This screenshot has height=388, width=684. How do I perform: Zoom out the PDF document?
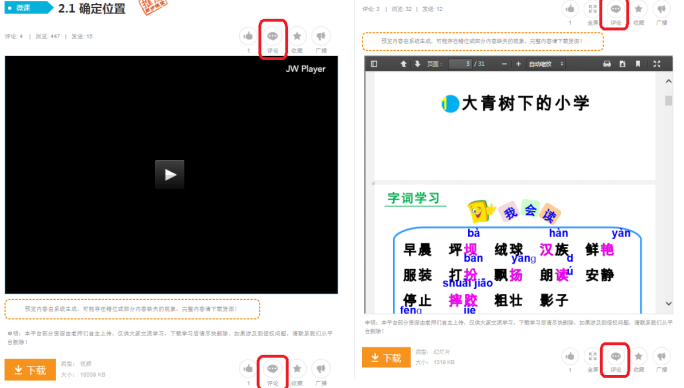tap(504, 64)
